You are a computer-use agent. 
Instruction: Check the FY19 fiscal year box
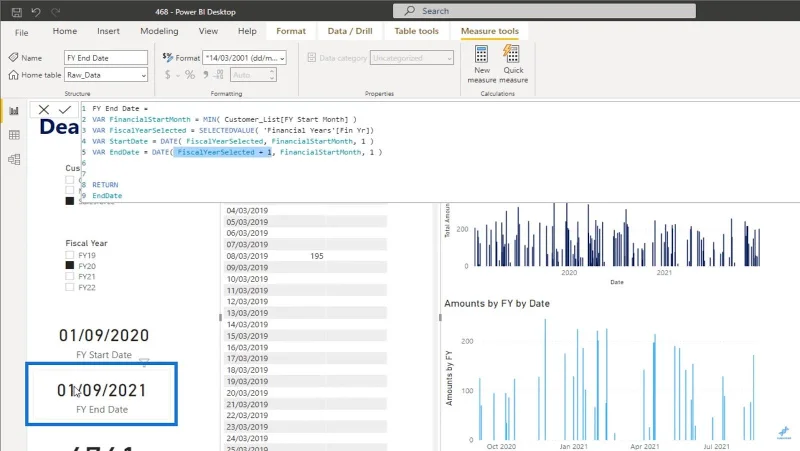[69, 255]
